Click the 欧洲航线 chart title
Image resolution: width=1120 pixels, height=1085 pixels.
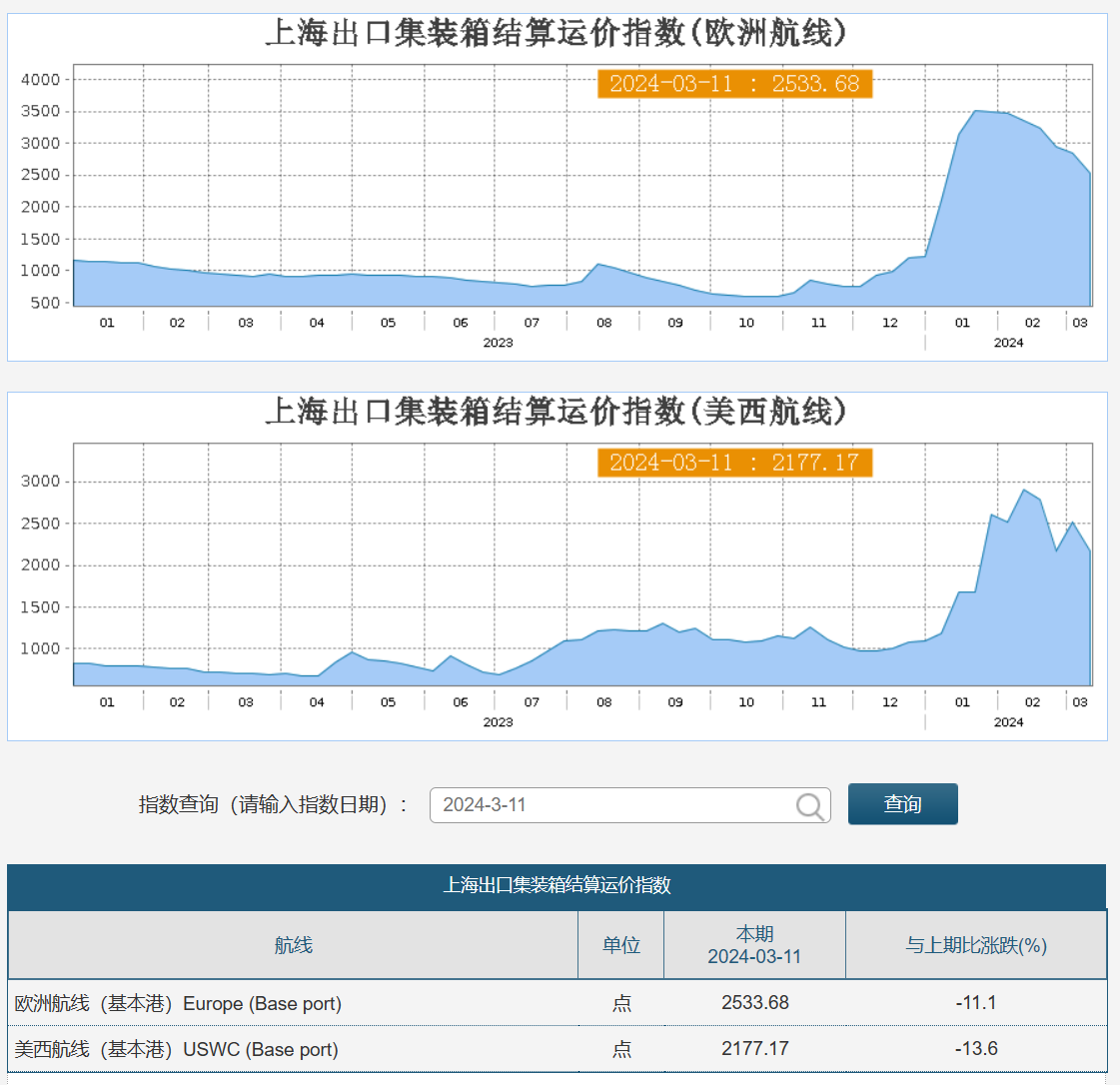pyautogui.click(x=556, y=33)
